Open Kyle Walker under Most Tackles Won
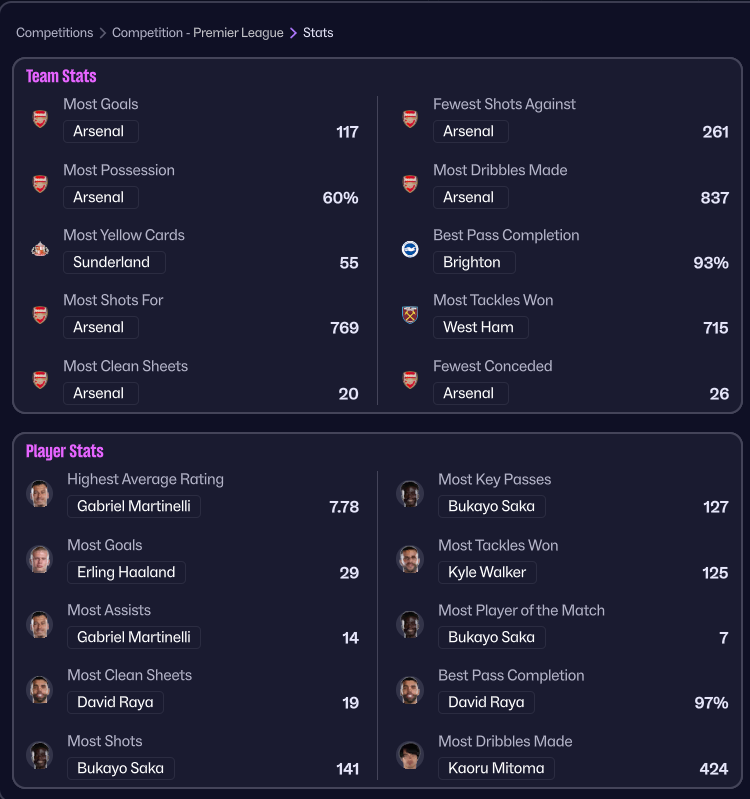 487,572
